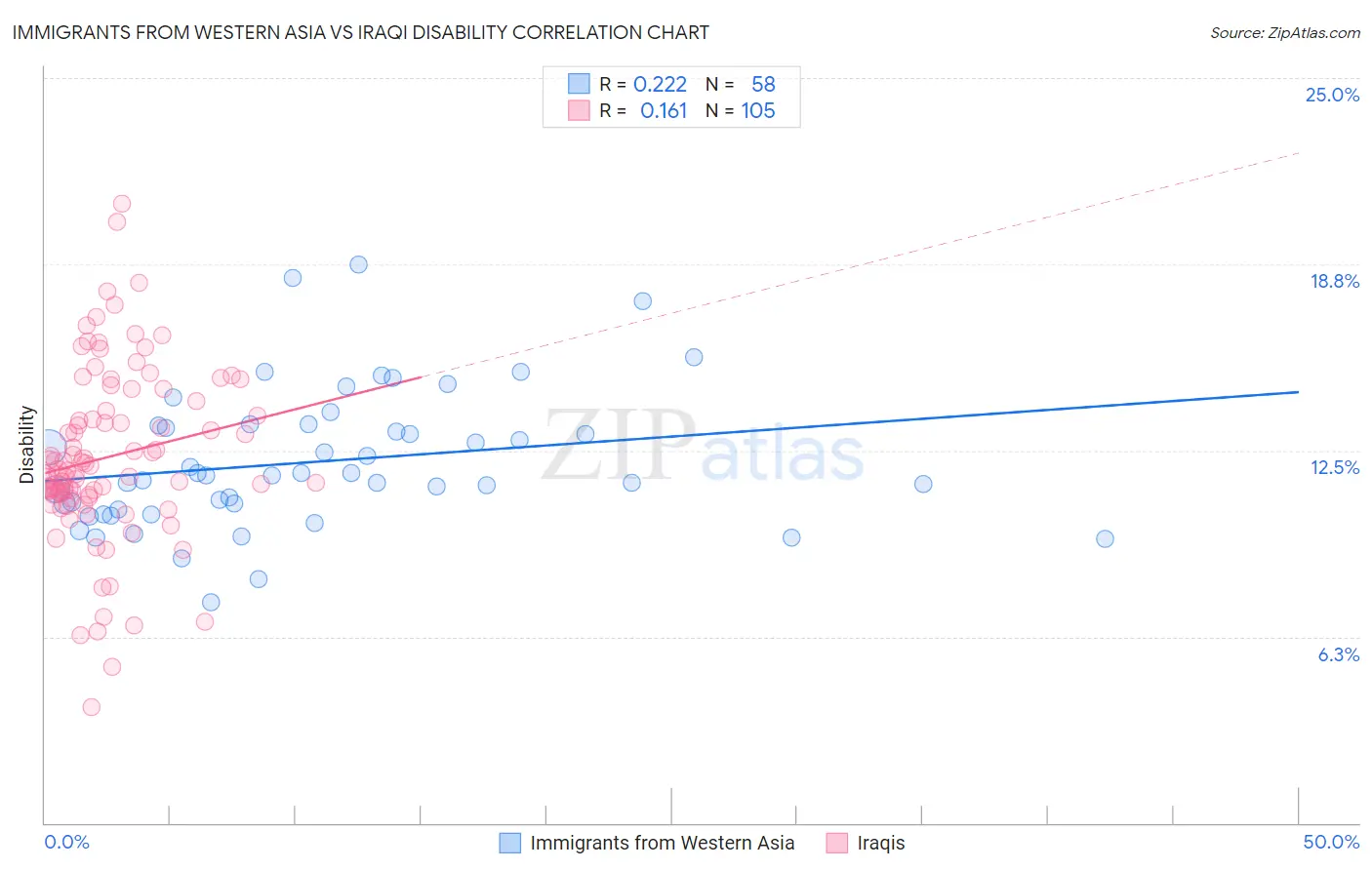Click the pink Iraqis legend swatch

836,843
